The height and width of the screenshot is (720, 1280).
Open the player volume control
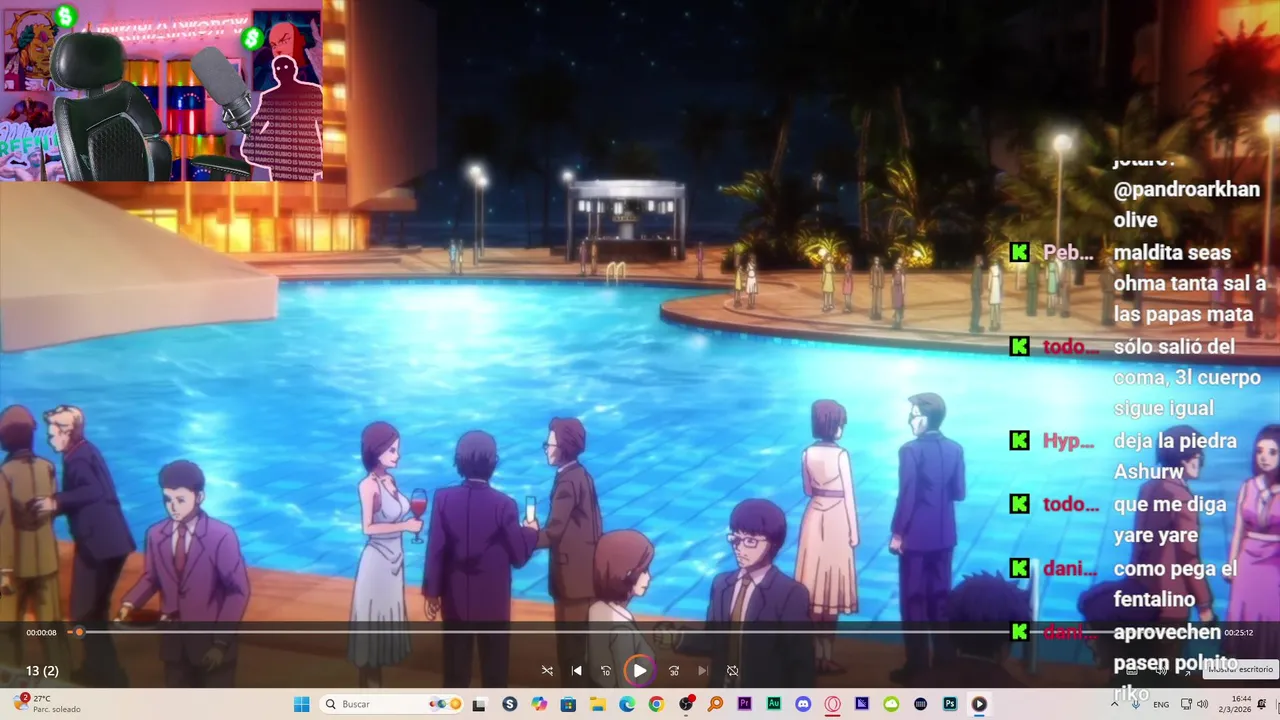coord(1161,671)
